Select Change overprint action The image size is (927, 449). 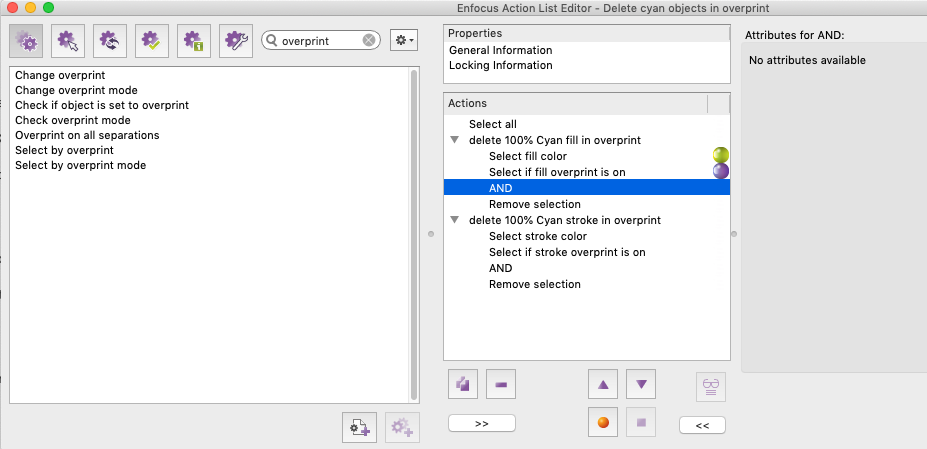click(x=60, y=75)
